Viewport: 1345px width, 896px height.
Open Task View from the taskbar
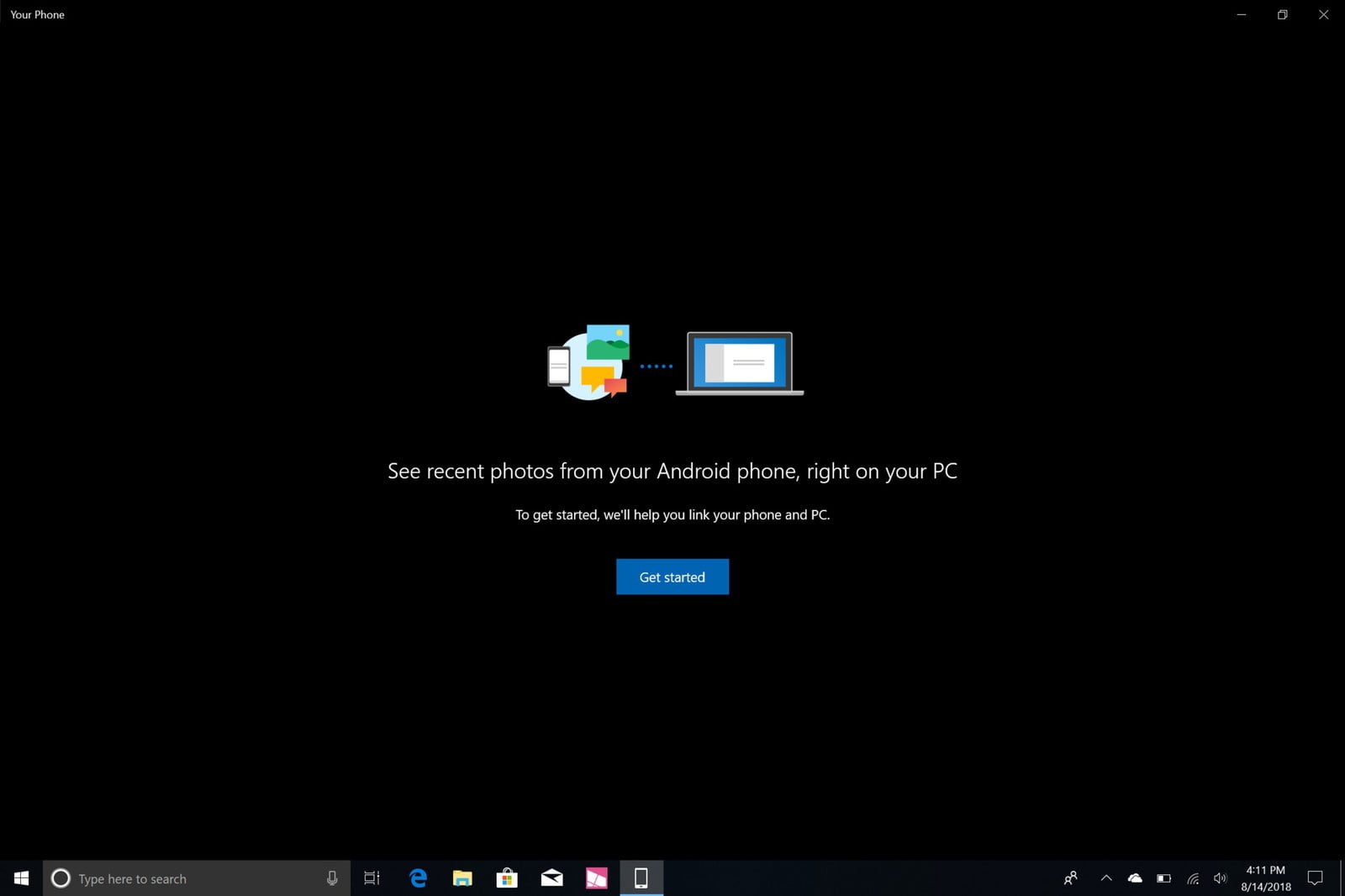point(372,878)
